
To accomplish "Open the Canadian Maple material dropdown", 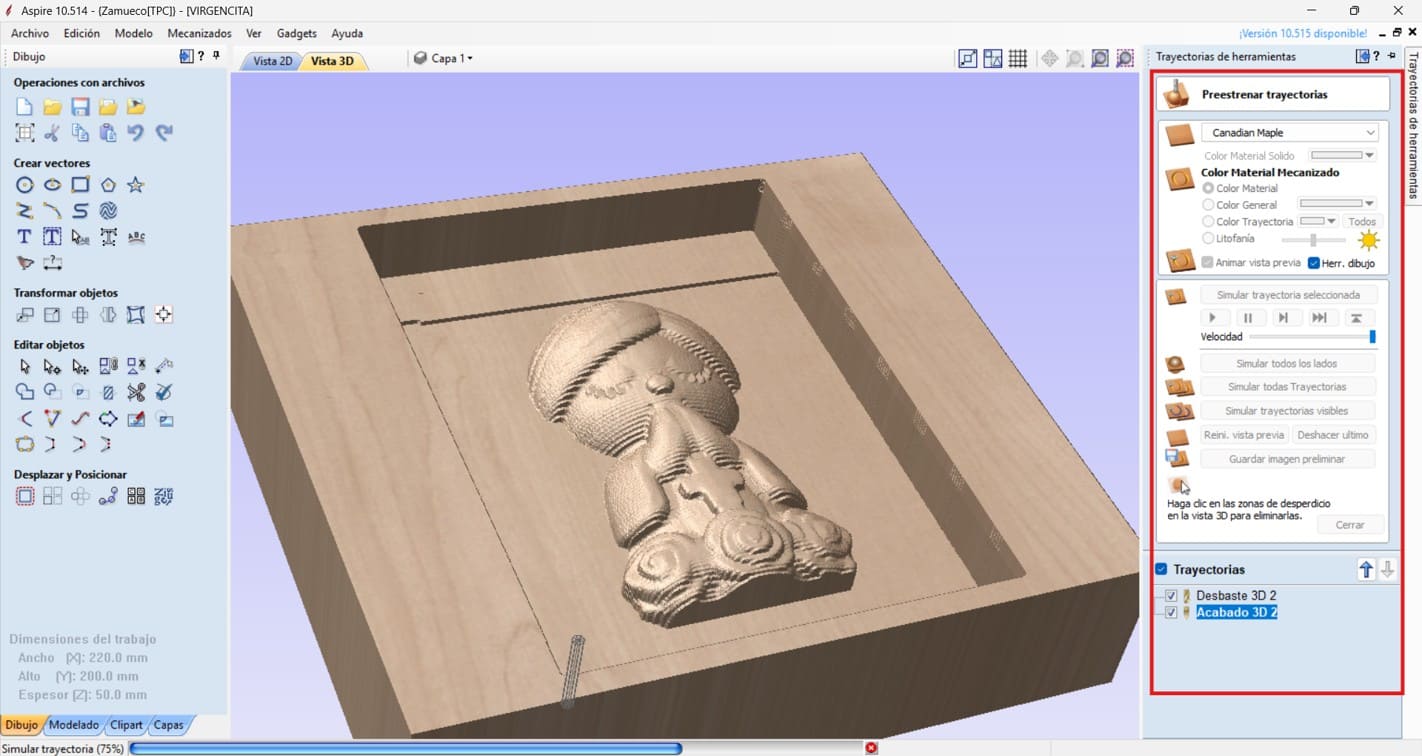I will (x=1290, y=133).
